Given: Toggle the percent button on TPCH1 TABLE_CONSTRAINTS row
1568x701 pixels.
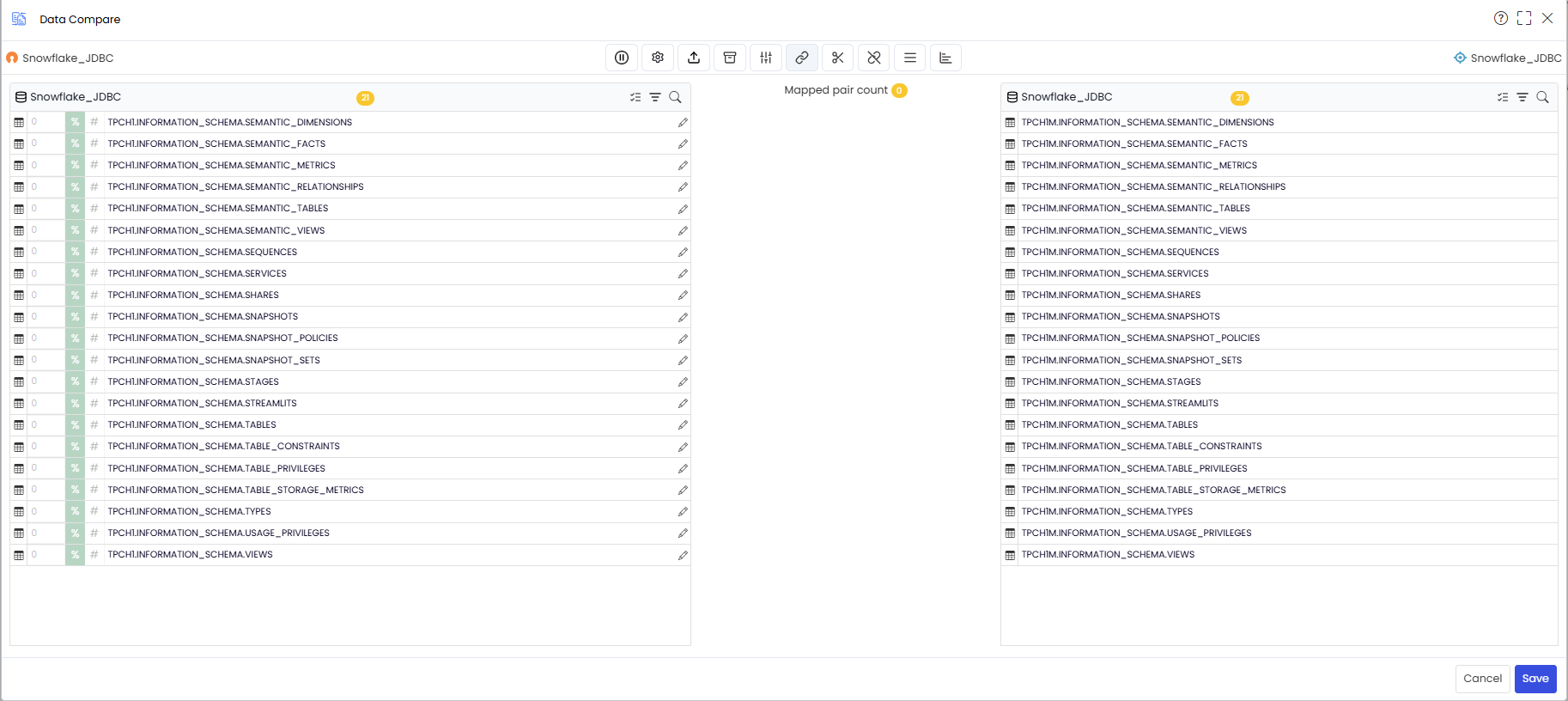Looking at the screenshot, I should tap(75, 447).
